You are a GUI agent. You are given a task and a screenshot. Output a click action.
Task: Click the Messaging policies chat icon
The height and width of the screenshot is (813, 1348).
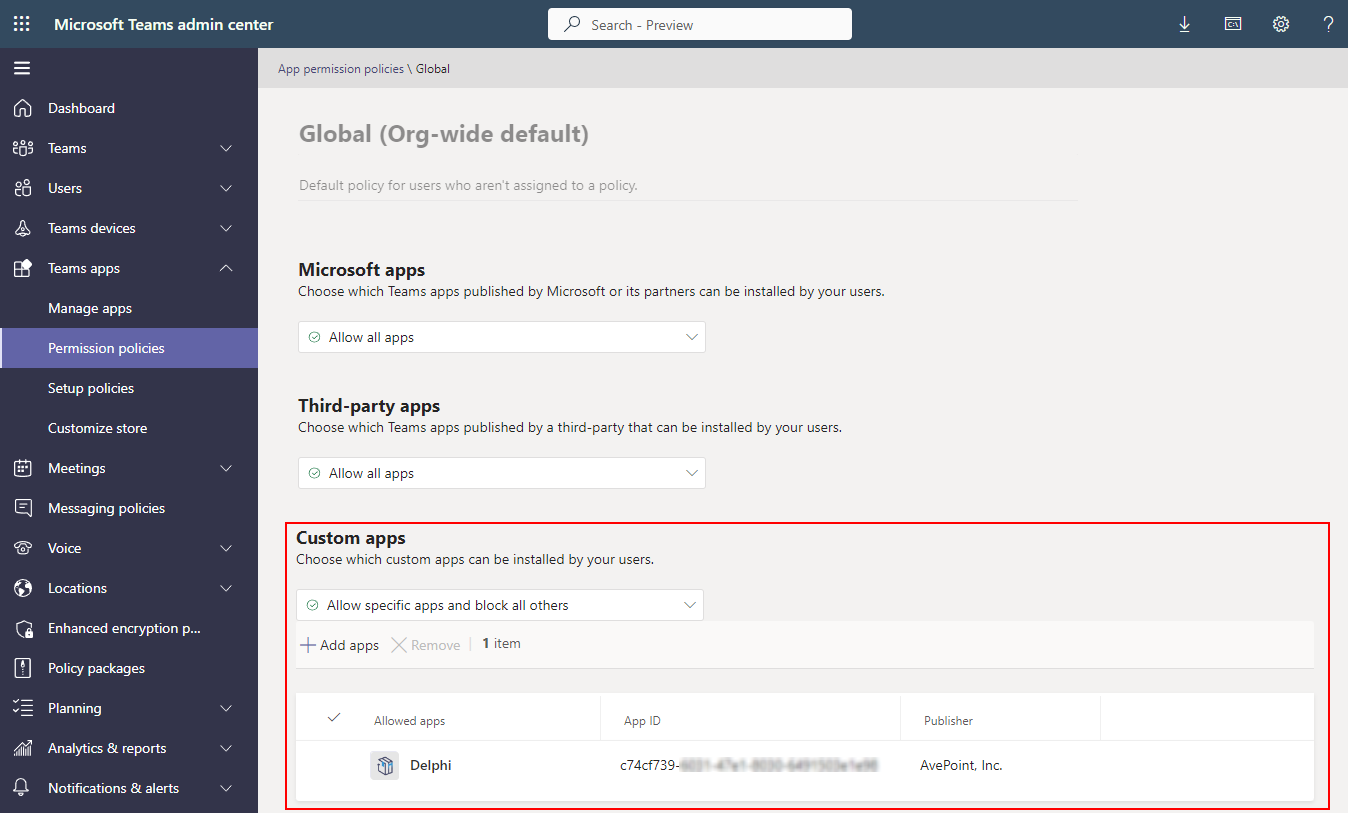tap(23, 508)
